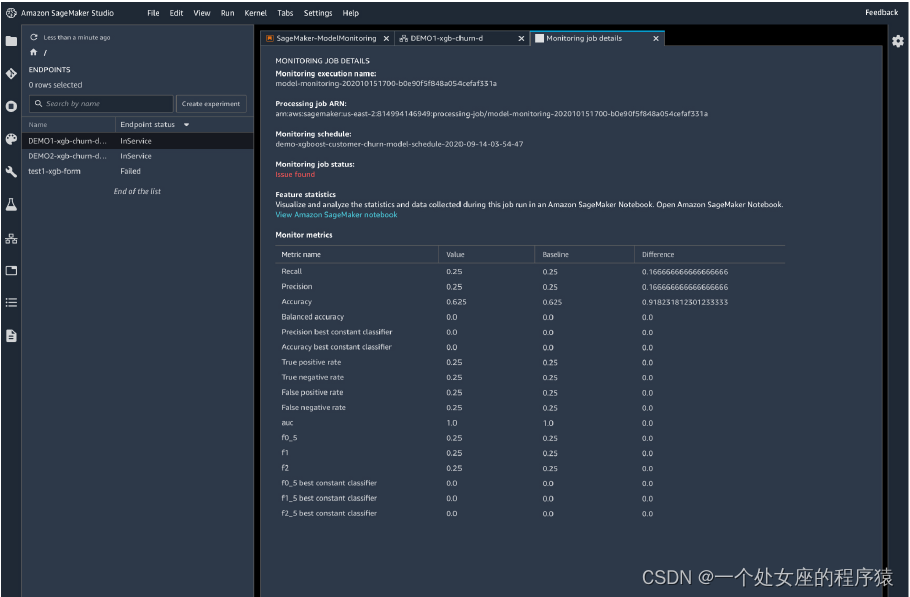The width and height of the screenshot is (910, 597).
Task: Select DEMO2-xgb-churn-d endpoint row
Action: [x=138, y=156]
